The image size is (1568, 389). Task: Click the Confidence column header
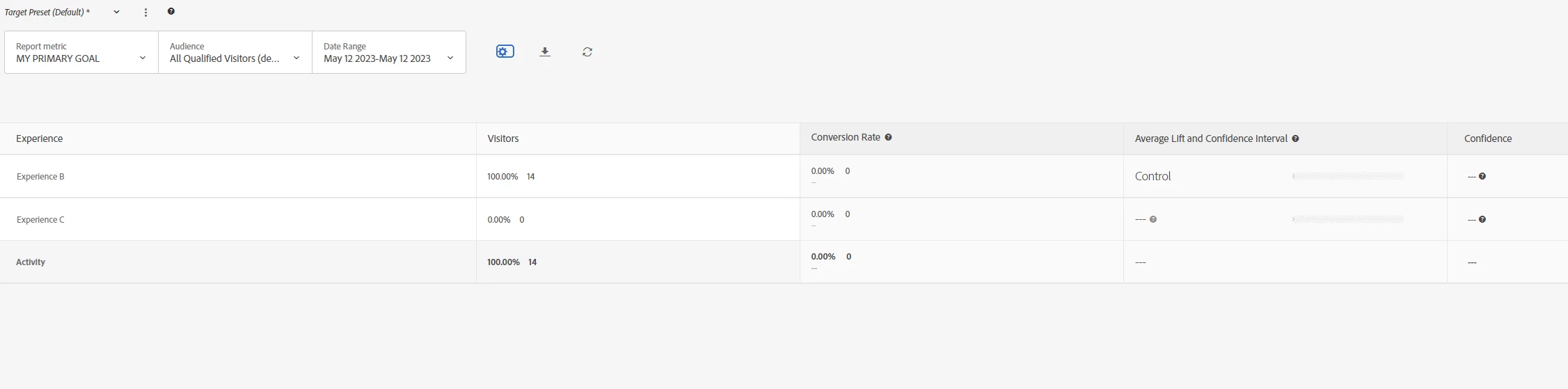tap(1487, 138)
